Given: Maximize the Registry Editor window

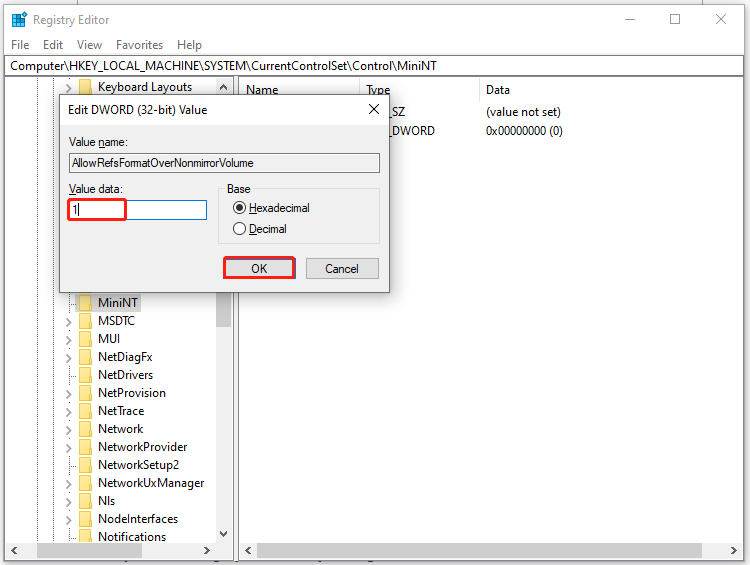Looking at the screenshot, I should 675,19.
